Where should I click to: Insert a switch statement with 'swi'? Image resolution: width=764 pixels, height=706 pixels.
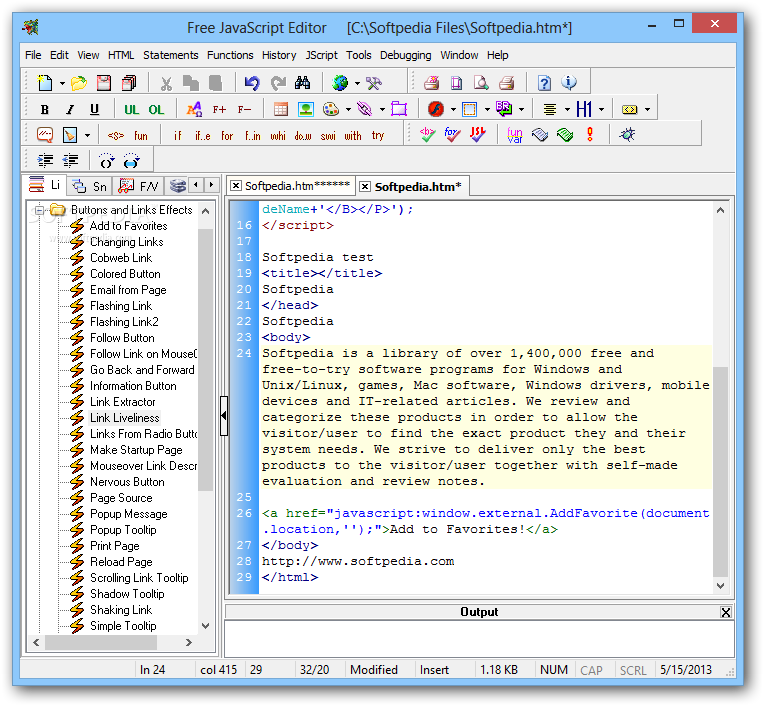(328, 135)
